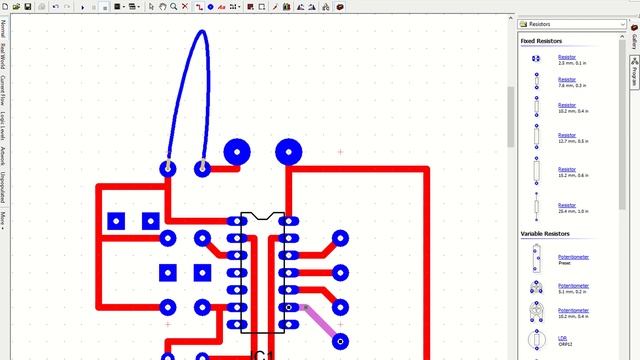Click the Variable Resistors heading
Image resolution: width=640 pixels, height=360 pixels.
point(545,233)
